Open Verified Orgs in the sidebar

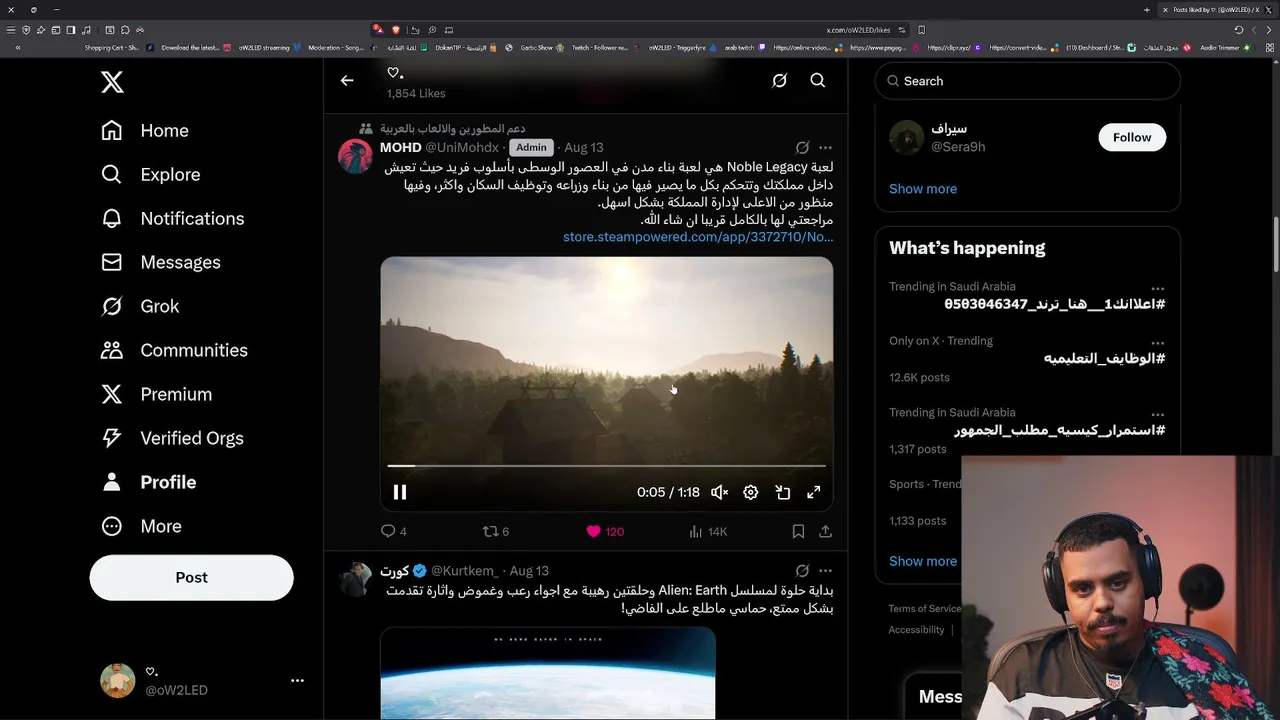(172, 438)
